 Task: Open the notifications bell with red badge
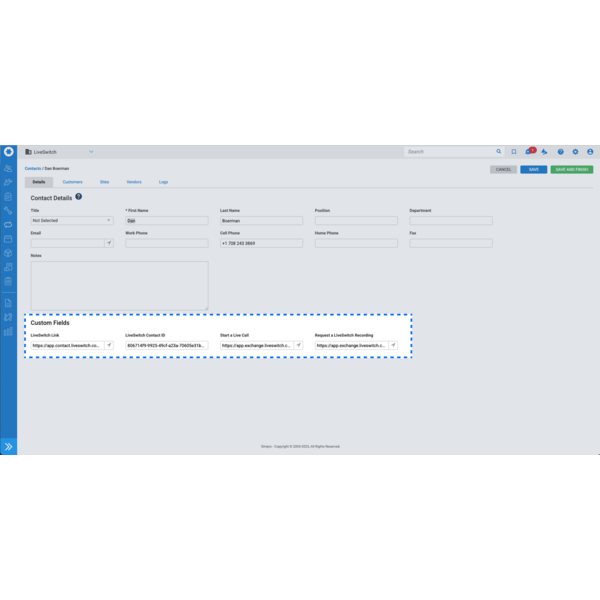tap(530, 151)
